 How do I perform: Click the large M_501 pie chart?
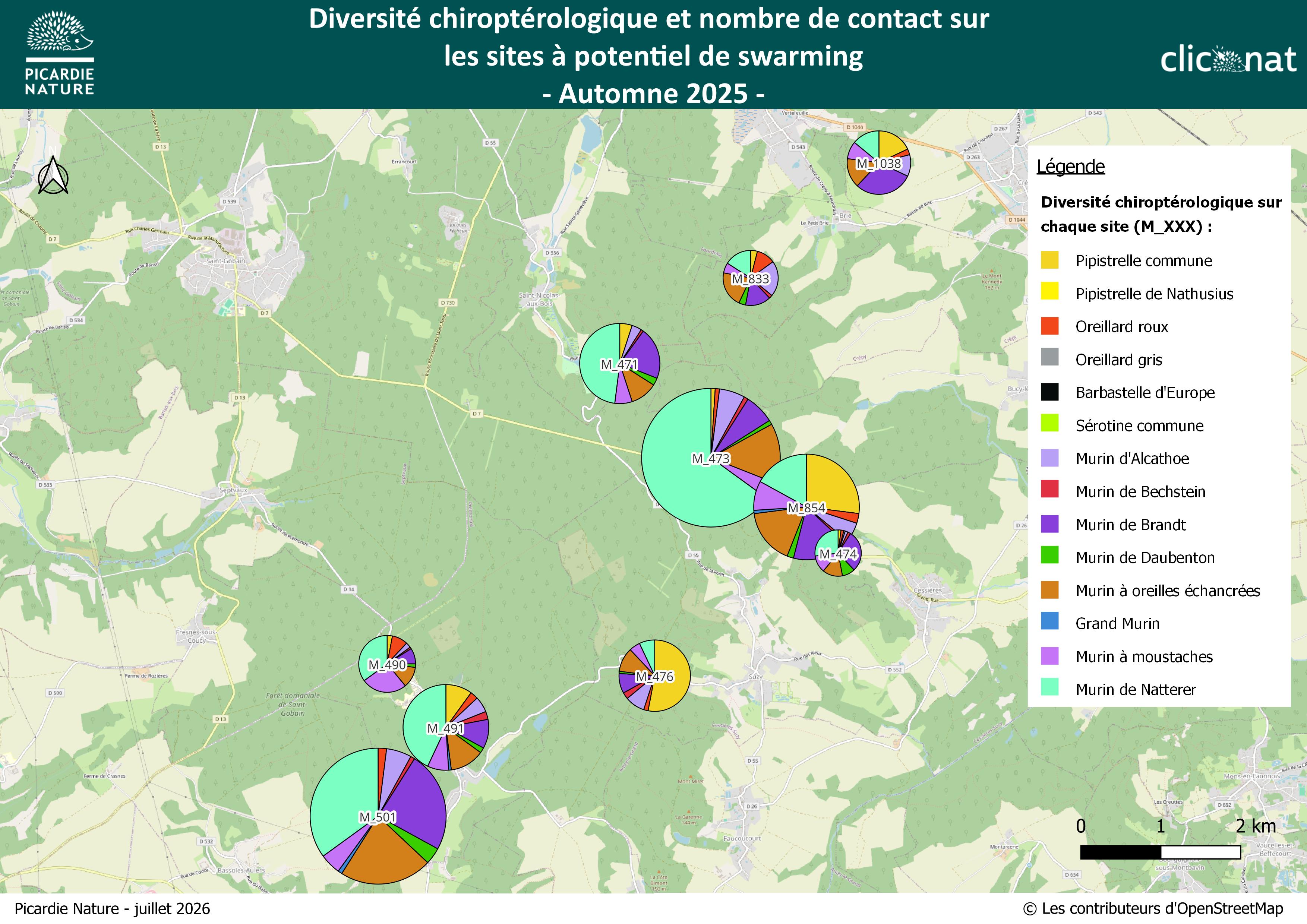pos(378,816)
